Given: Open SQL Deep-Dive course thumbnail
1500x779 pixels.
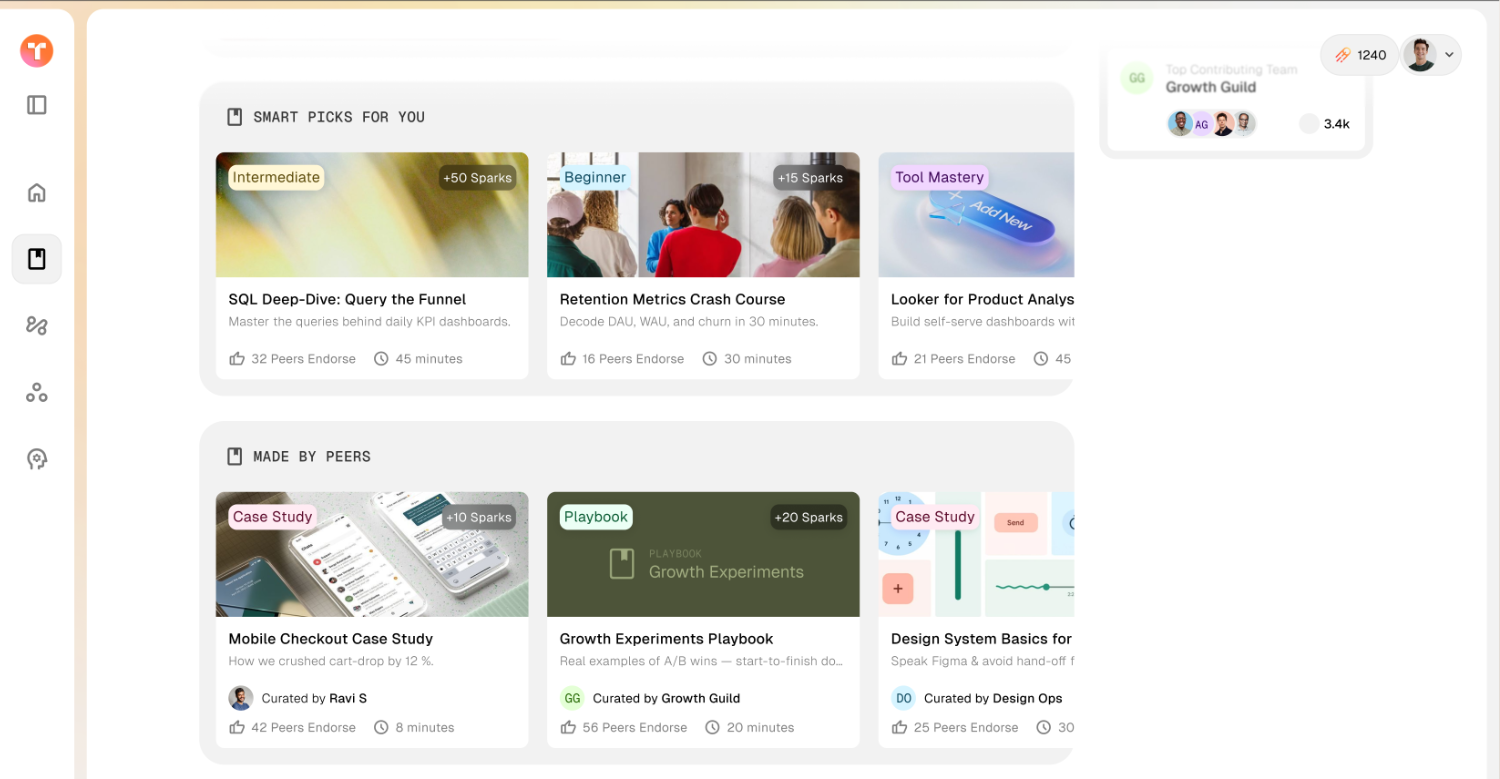Looking at the screenshot, I should [x=372, y=214].
